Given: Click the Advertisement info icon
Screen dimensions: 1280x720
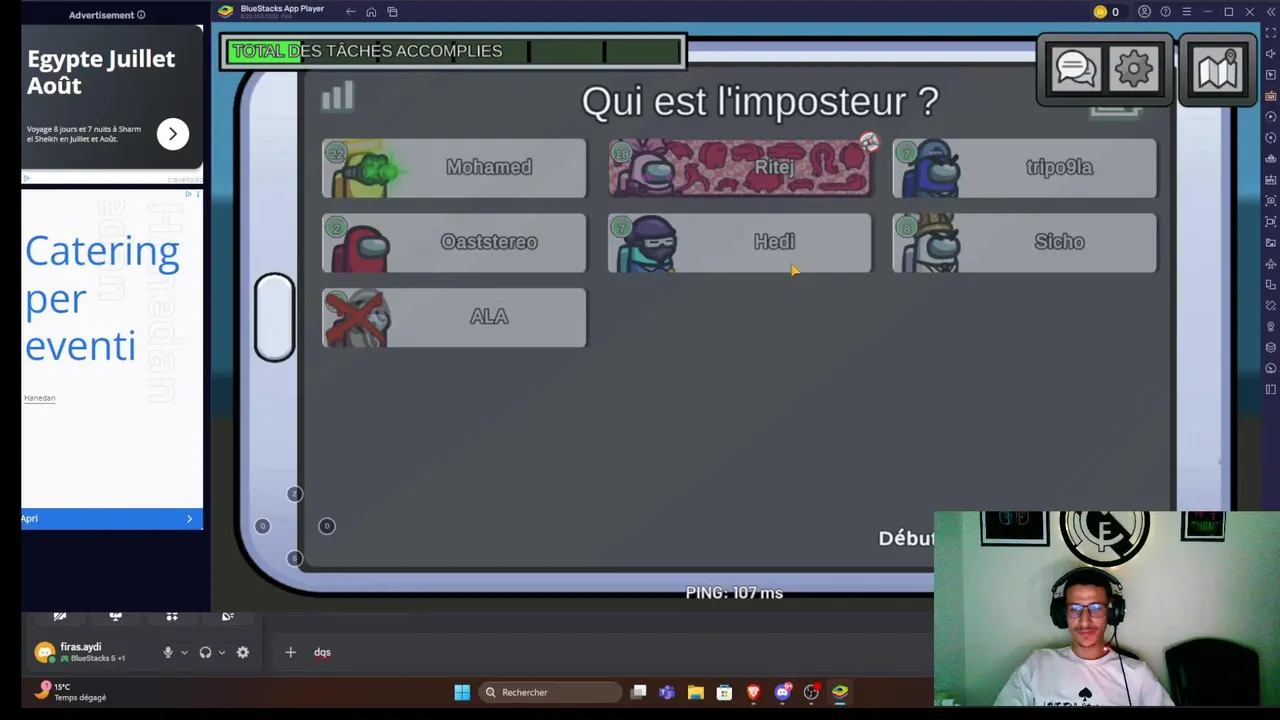Looking at the screenshot, I should 141,15.
